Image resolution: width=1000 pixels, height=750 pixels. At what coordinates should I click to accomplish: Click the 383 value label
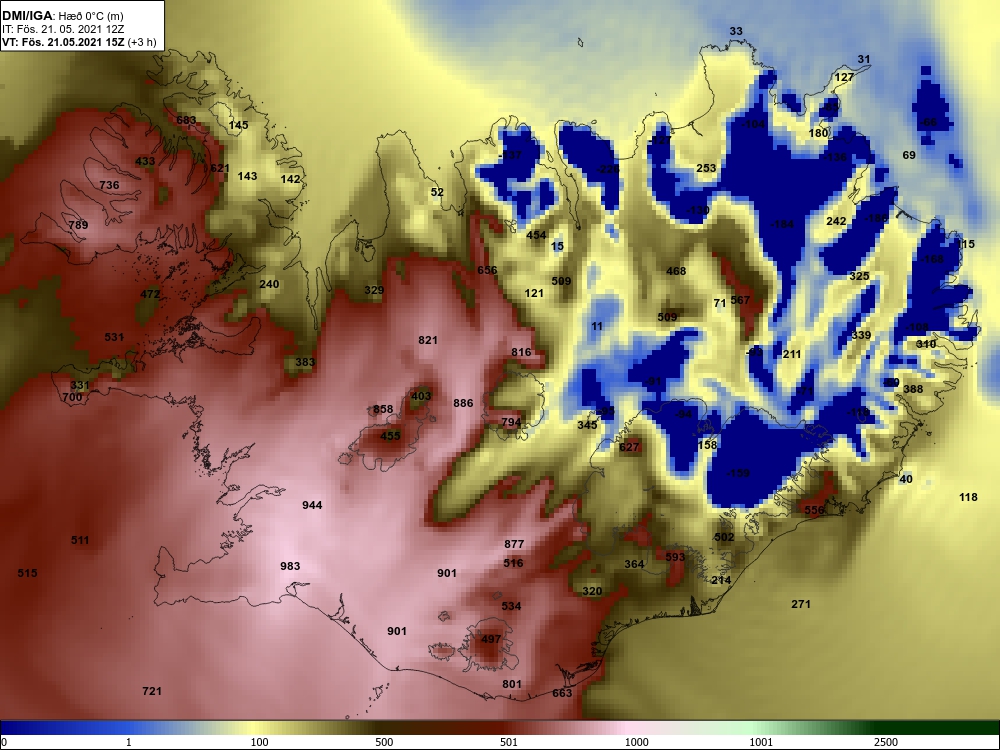click(x=305, y=362)
